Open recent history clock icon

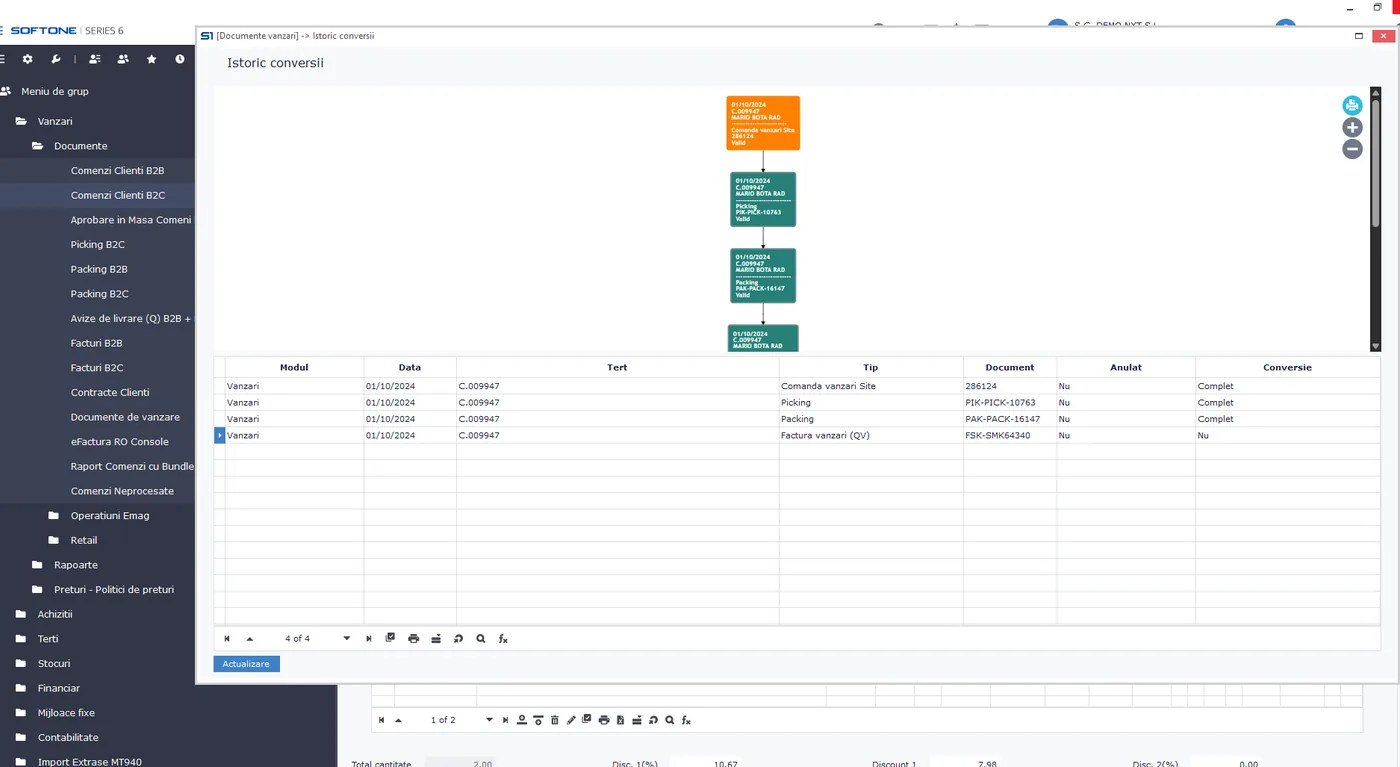(x=180, y=59)
